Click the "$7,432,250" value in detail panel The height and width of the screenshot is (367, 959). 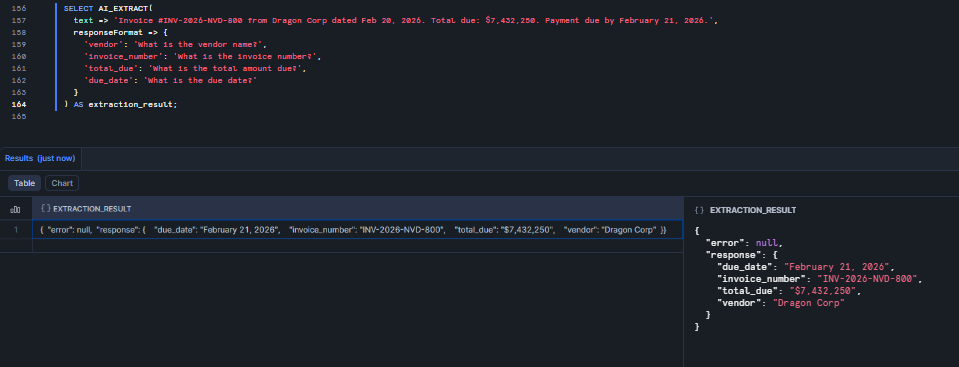click(823, 291)
